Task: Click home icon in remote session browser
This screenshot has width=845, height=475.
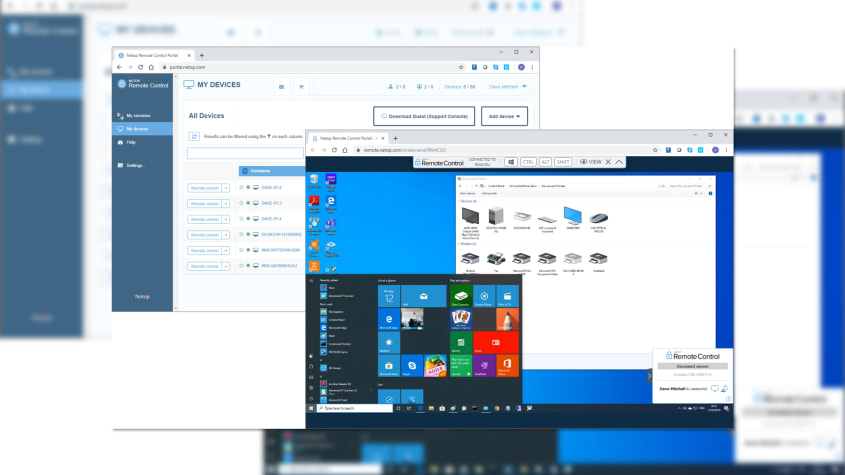Action: [x=345, y=150]
